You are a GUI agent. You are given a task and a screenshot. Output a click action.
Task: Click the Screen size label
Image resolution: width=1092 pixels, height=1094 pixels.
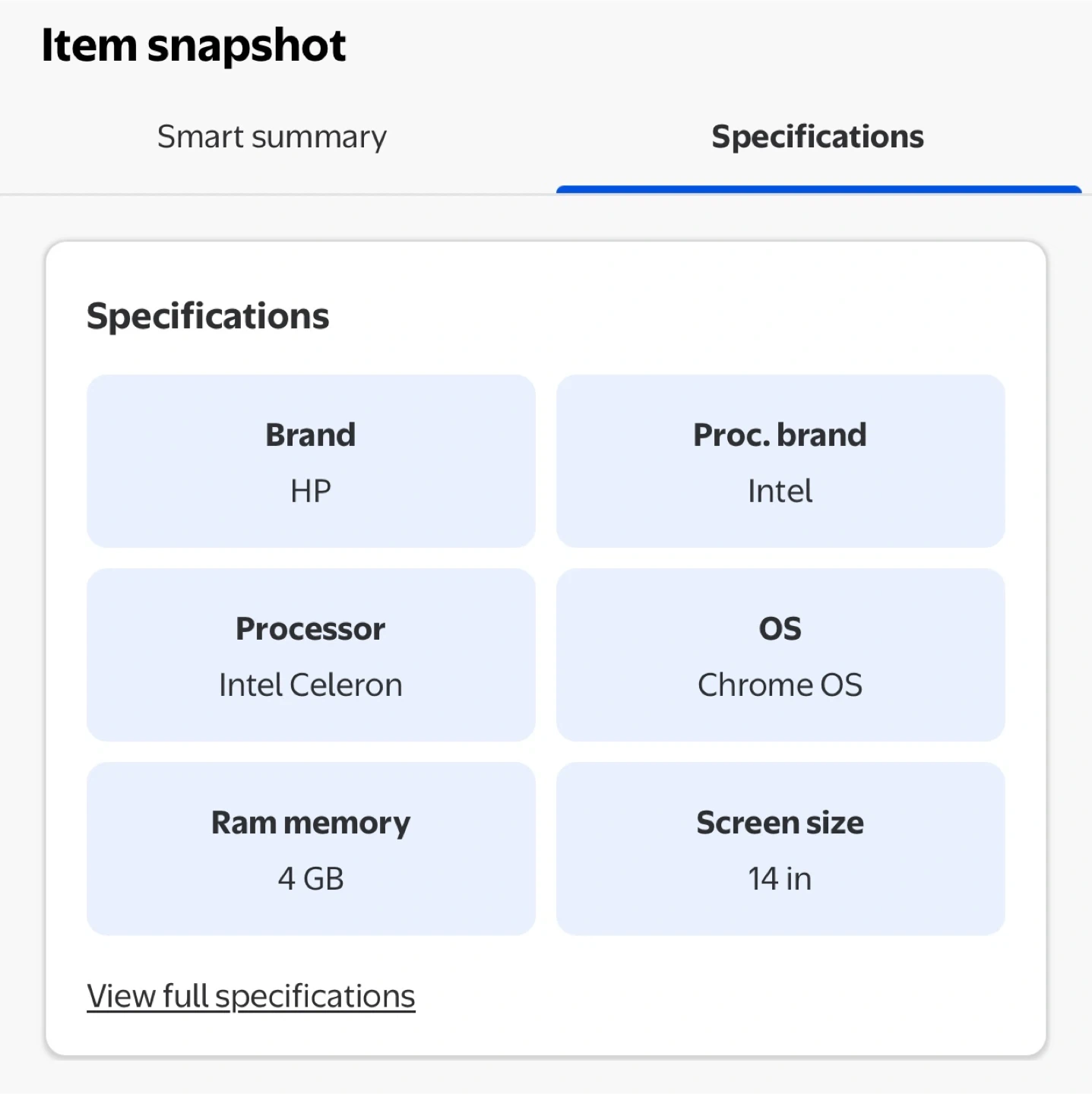[x=780, y=823]
